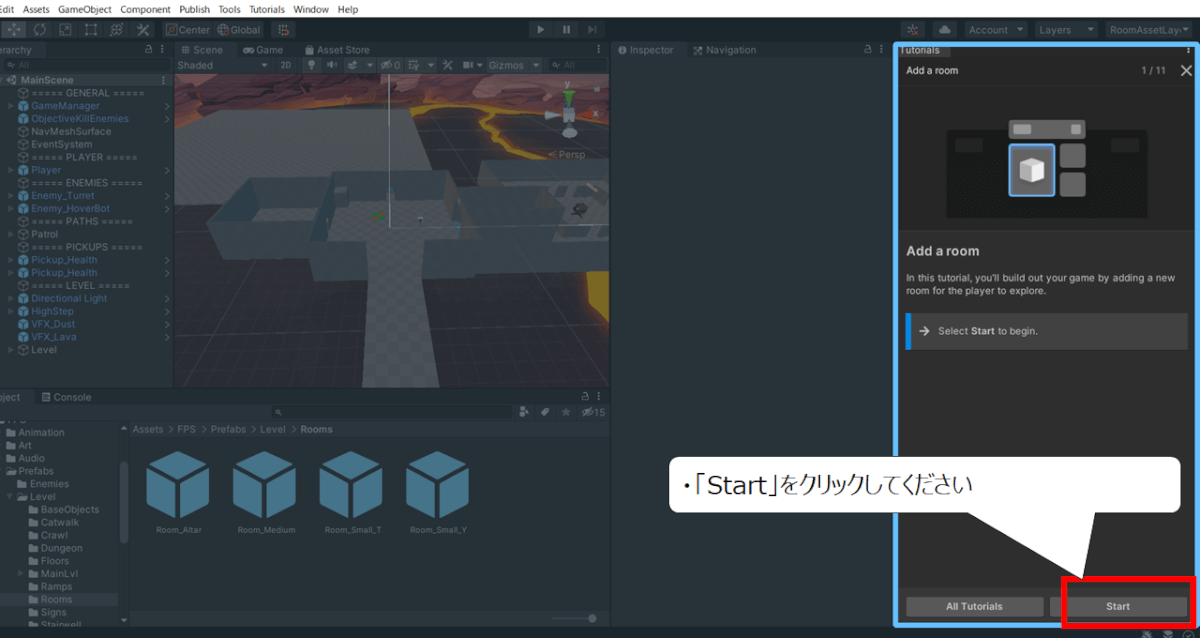
Task: Select the Rotate tool in toolbar
Action: 42,30
